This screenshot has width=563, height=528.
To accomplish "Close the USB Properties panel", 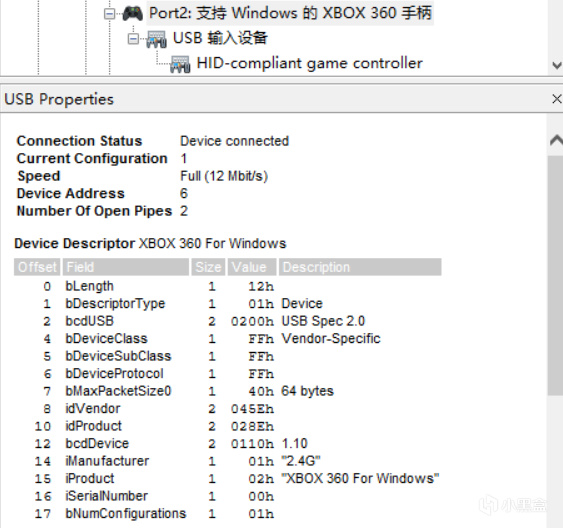I will (557, 99).
